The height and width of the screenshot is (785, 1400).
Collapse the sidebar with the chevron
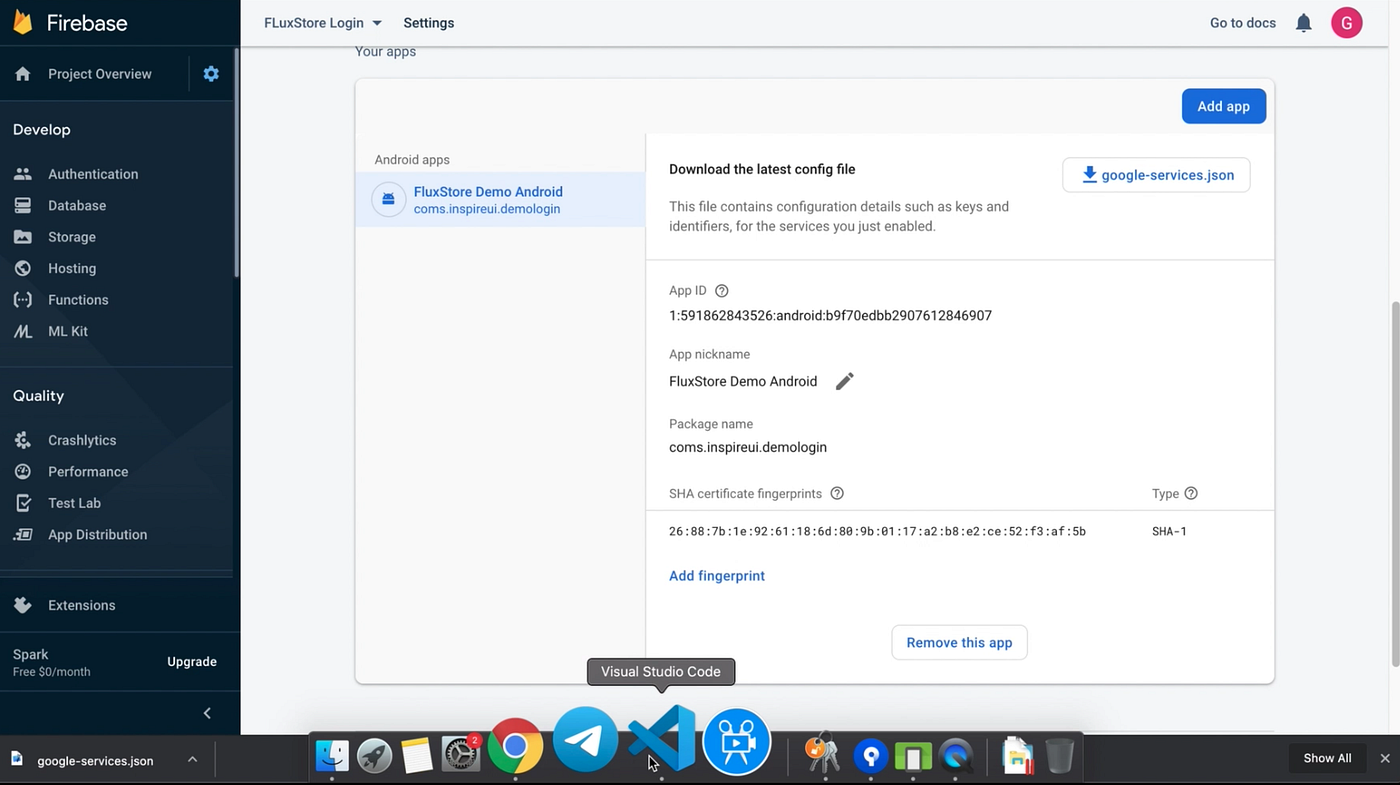click(207, 713)
